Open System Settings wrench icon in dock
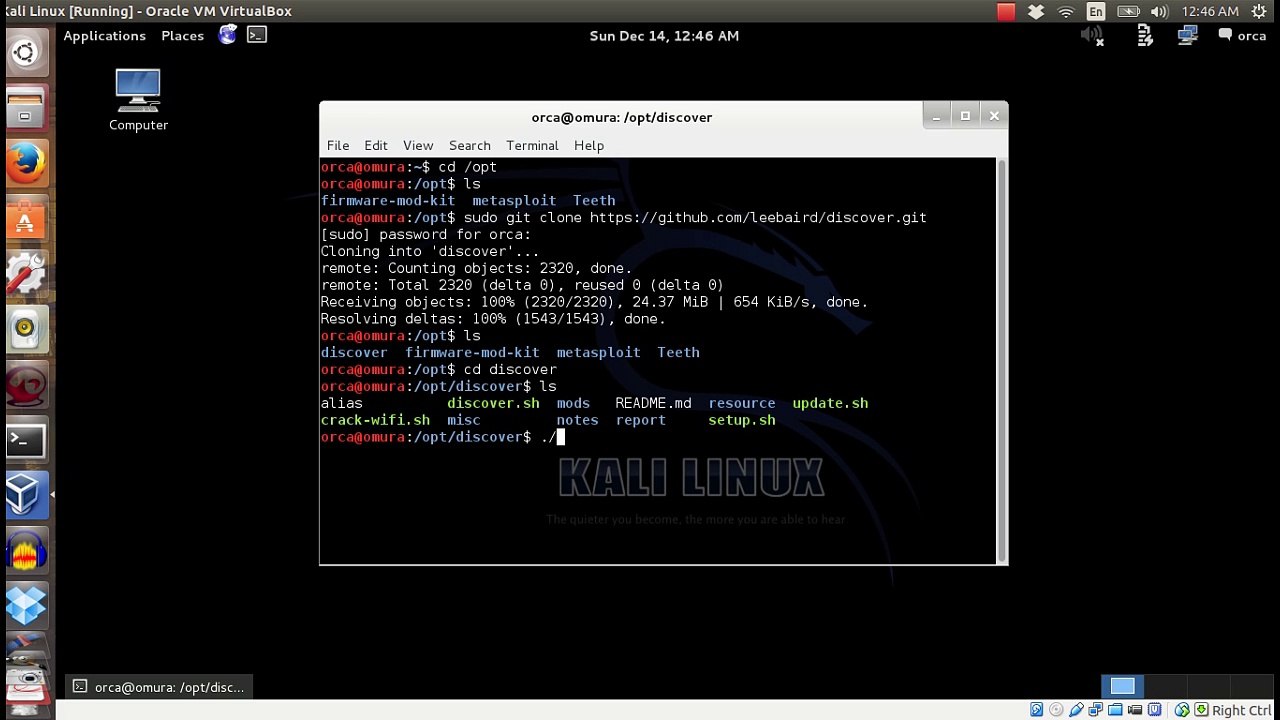This screenshot has height=720, width=1280. coord(25,273)
